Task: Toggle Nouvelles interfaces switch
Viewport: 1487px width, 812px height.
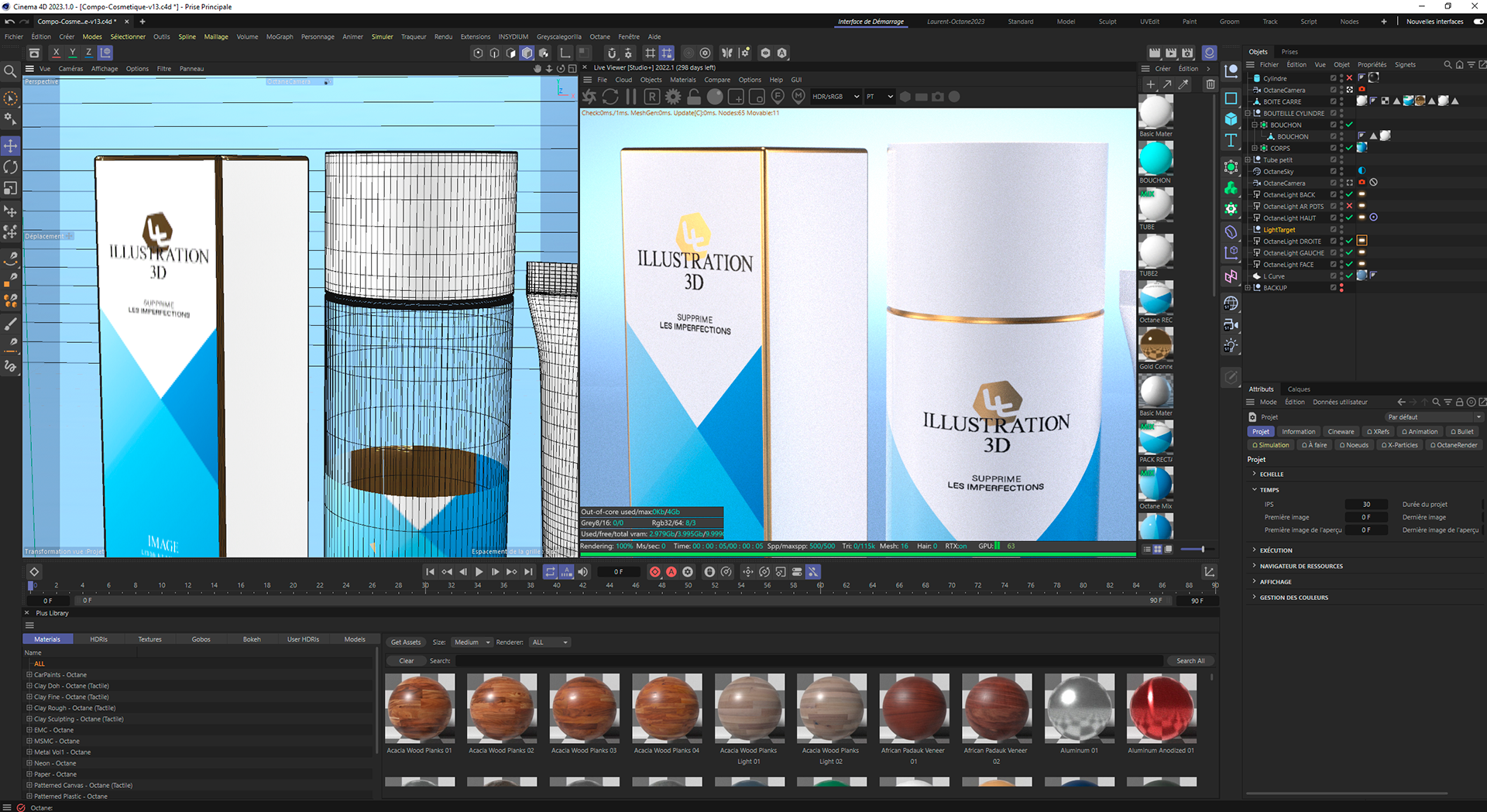Action: [x=1478, y=22]
